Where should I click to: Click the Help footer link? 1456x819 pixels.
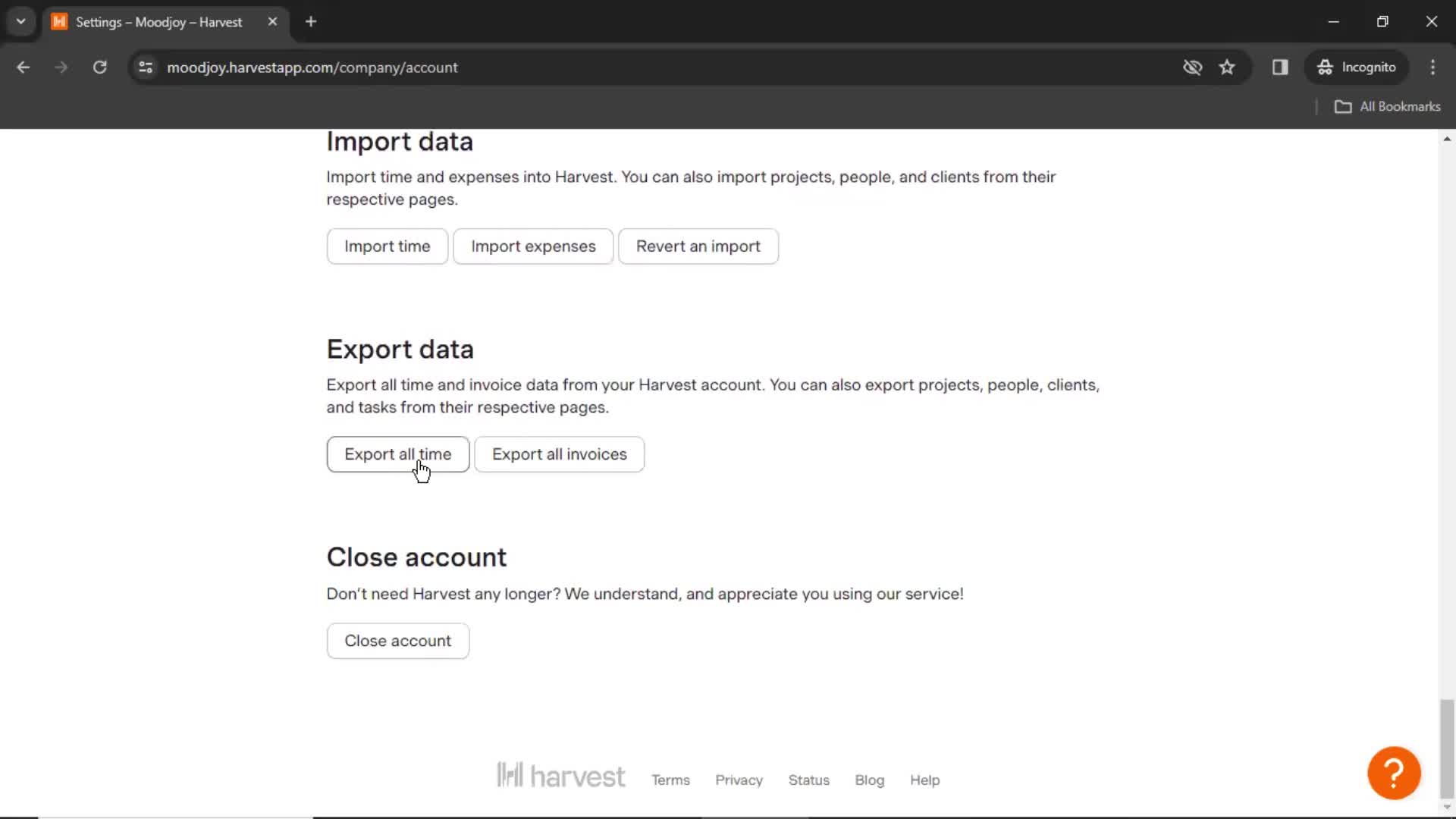pyautogui.click(x=924, y=780)
